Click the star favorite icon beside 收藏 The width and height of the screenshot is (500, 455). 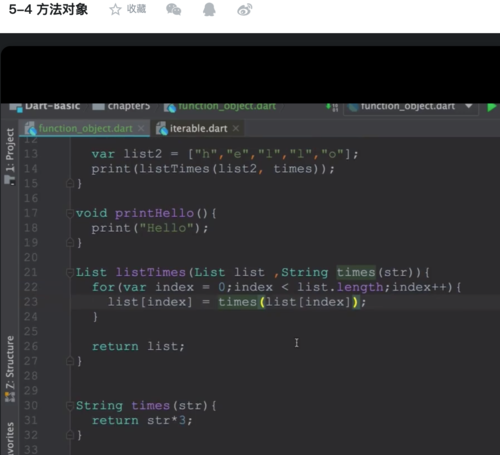click(x=115, y=9)
